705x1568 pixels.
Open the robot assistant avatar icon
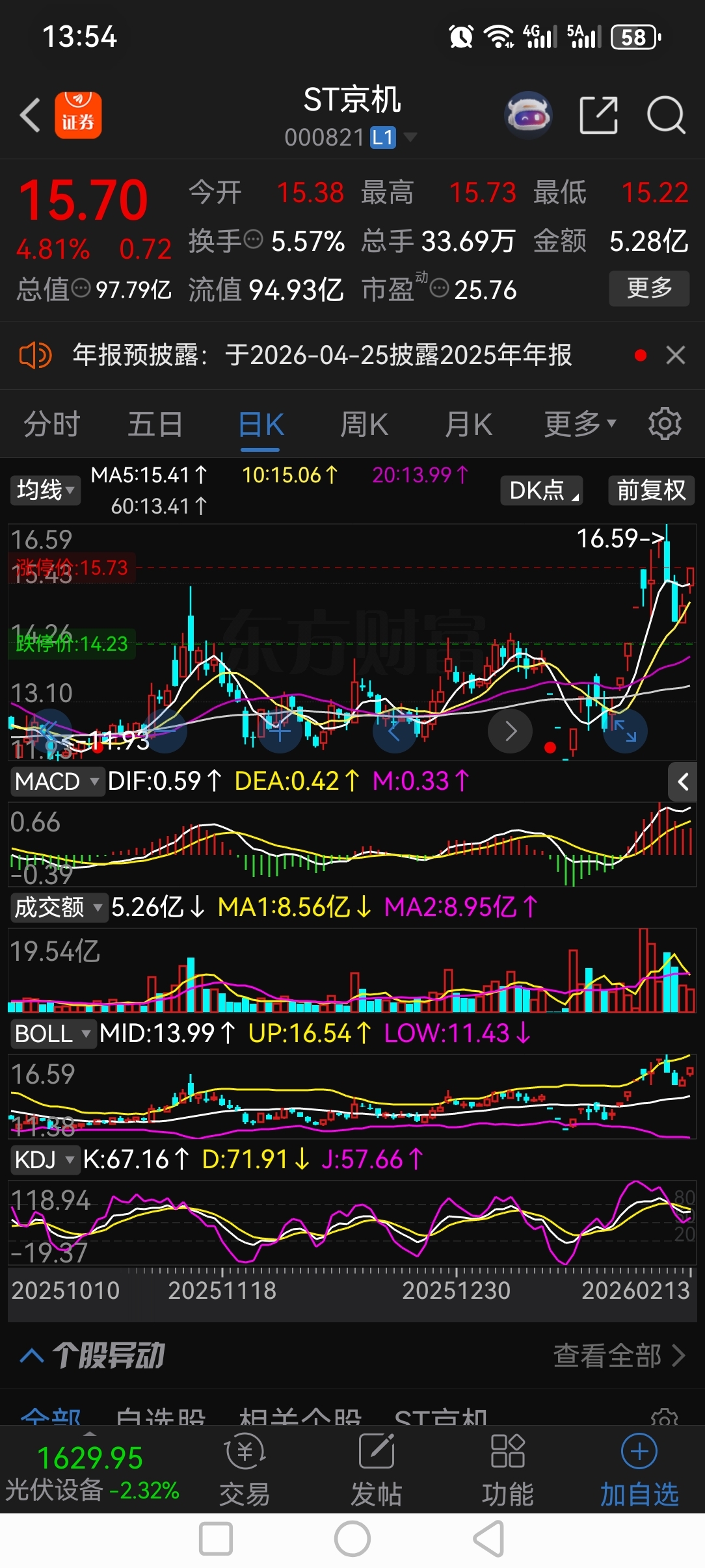[528, 115]
